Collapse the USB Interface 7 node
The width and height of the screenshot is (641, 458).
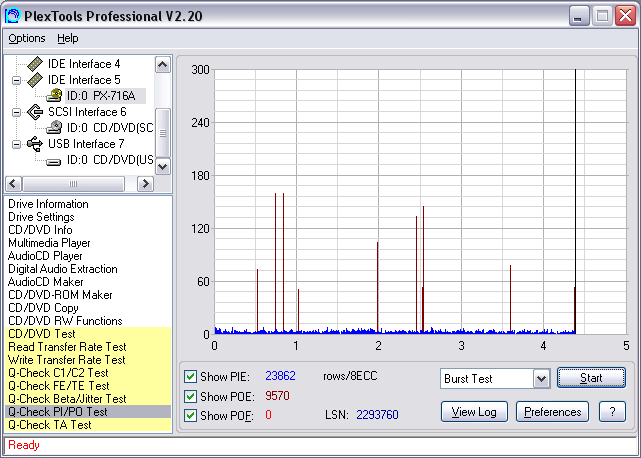(x=16, y=144)
